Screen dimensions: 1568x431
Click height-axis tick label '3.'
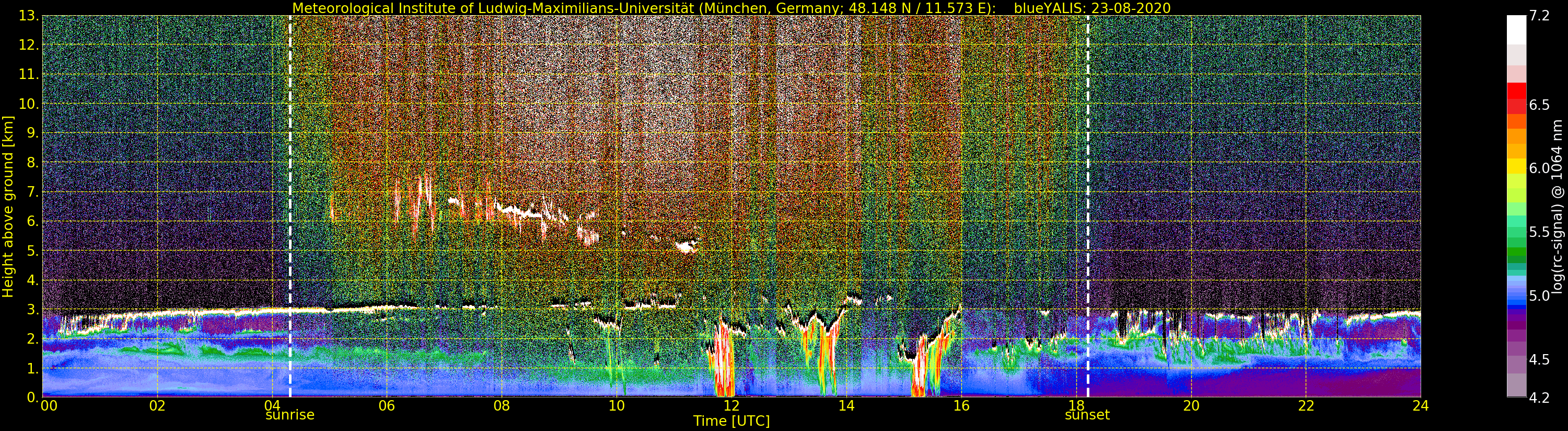click(x=33, y=309)
